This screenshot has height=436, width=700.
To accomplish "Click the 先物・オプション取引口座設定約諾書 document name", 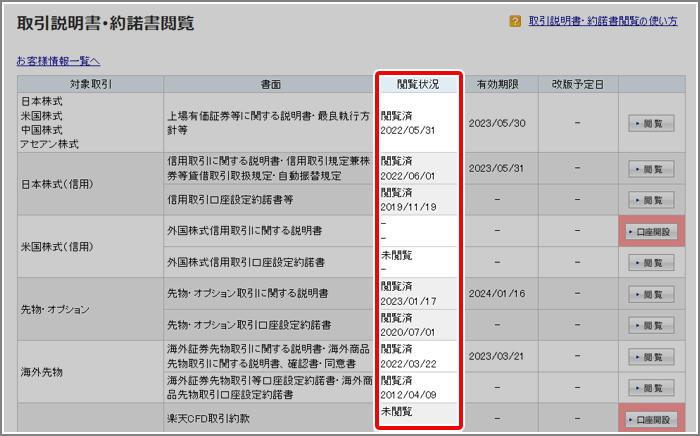I will (x=249, y=325).
